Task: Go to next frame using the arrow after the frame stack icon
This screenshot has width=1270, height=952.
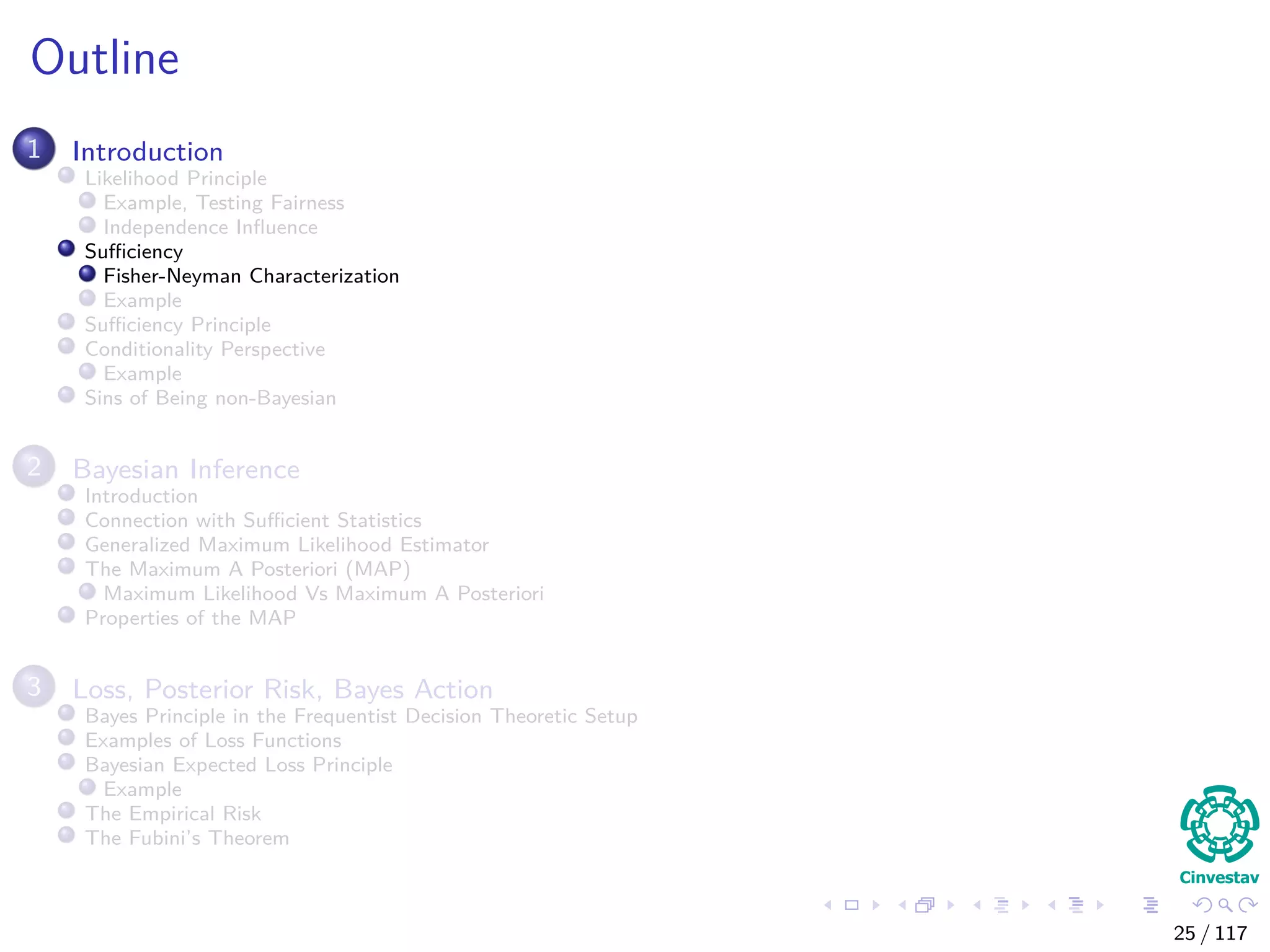Action: [x=951, y=906]
